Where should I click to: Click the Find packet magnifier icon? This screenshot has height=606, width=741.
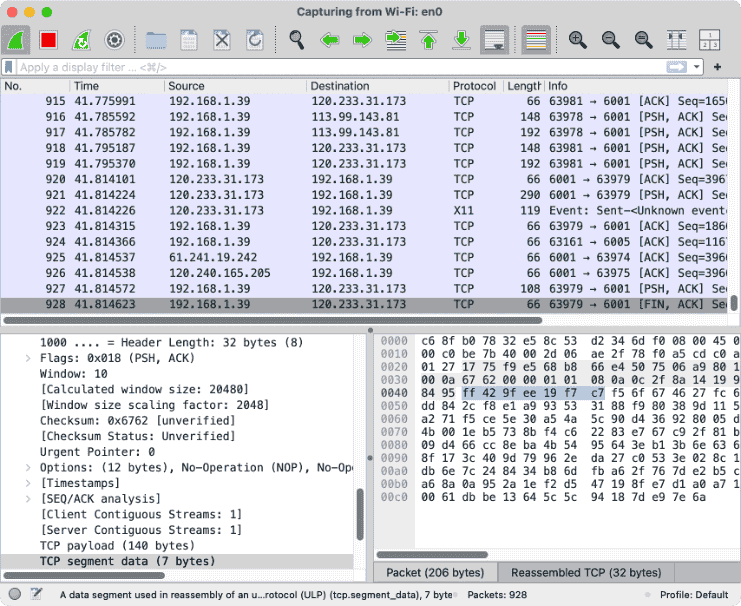coord(297,40)
